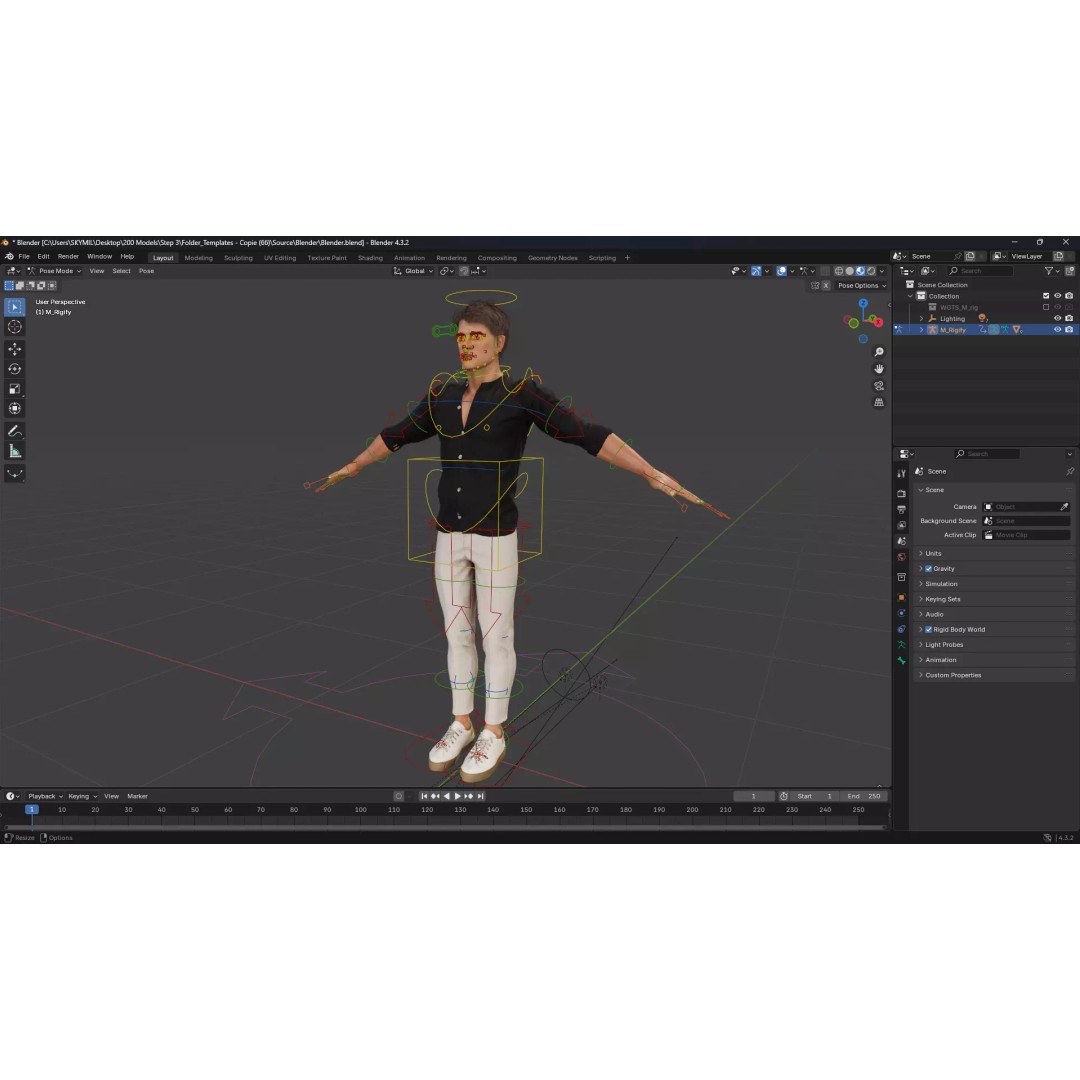The width and height of the screenshot is (1080, 1080).
Task: Click End frame field 250
Action: (x=864, y=796)
